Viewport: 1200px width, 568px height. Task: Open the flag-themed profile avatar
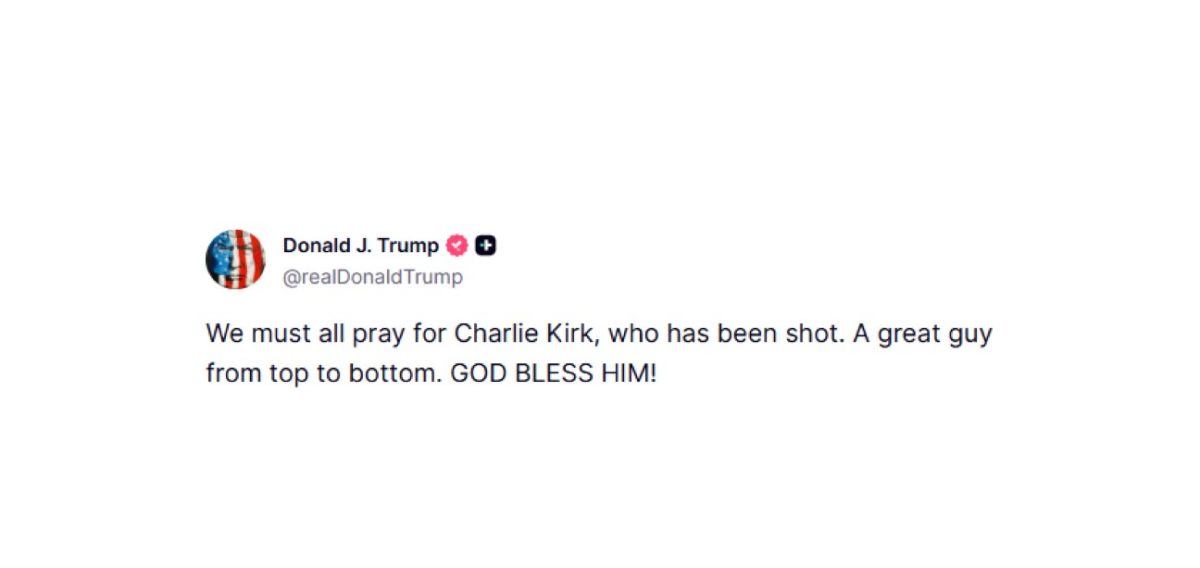tap(235, 259)
